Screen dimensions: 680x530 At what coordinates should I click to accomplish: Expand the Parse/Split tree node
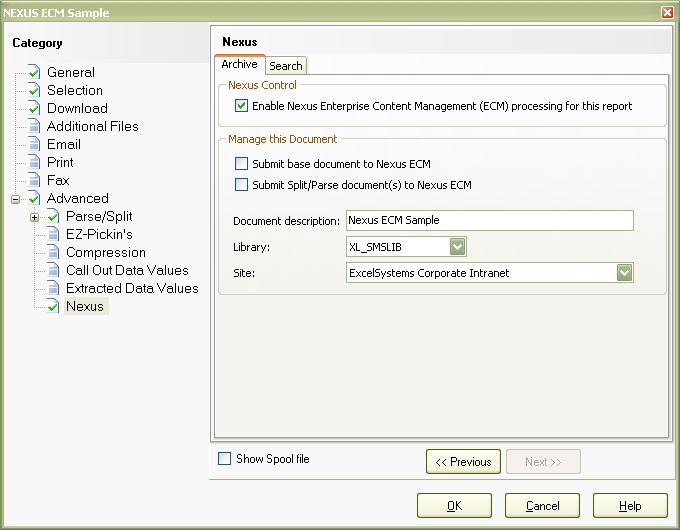(x=35, y=217)
